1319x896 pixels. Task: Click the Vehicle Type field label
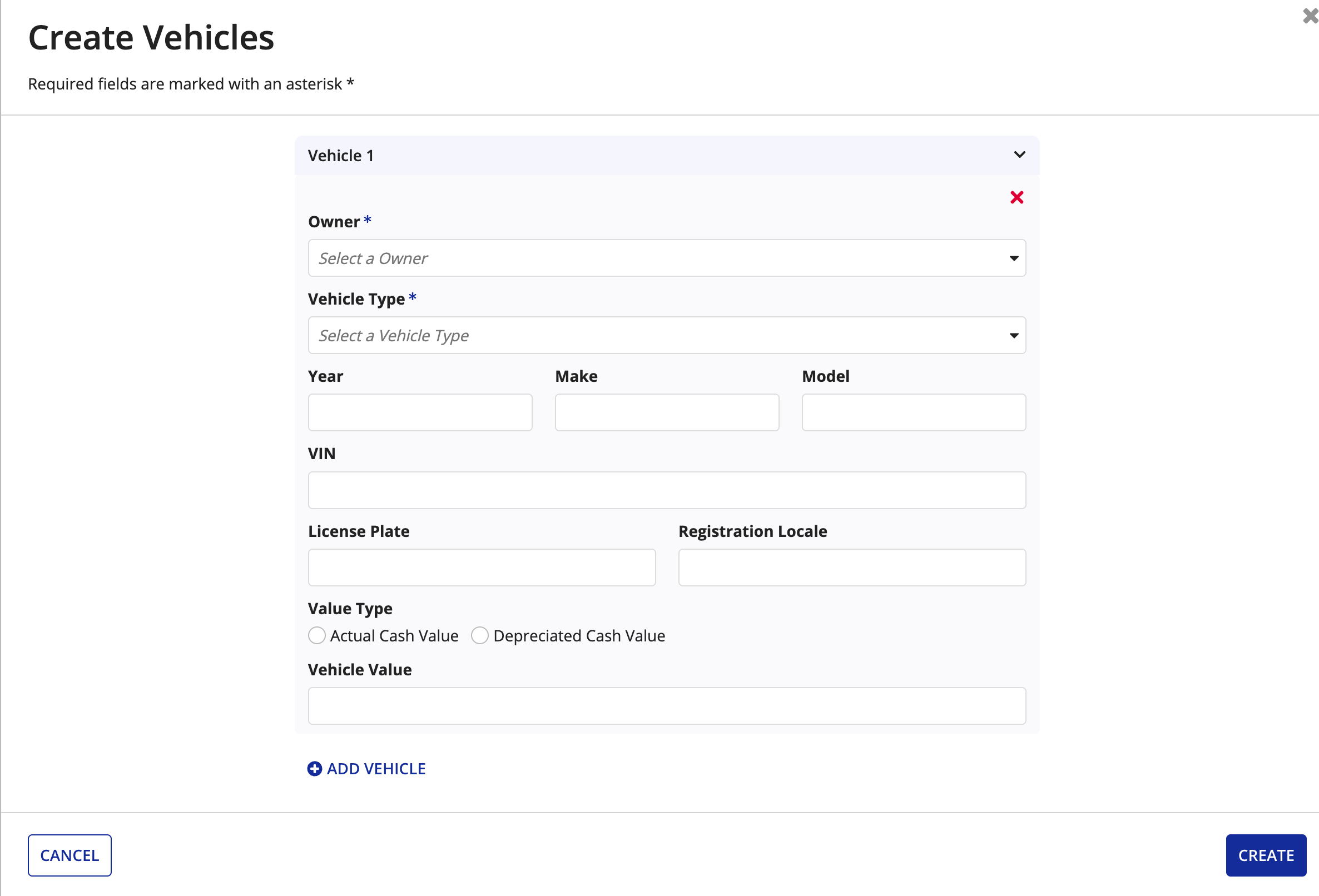pyautogui.click(x=356, y=299)
